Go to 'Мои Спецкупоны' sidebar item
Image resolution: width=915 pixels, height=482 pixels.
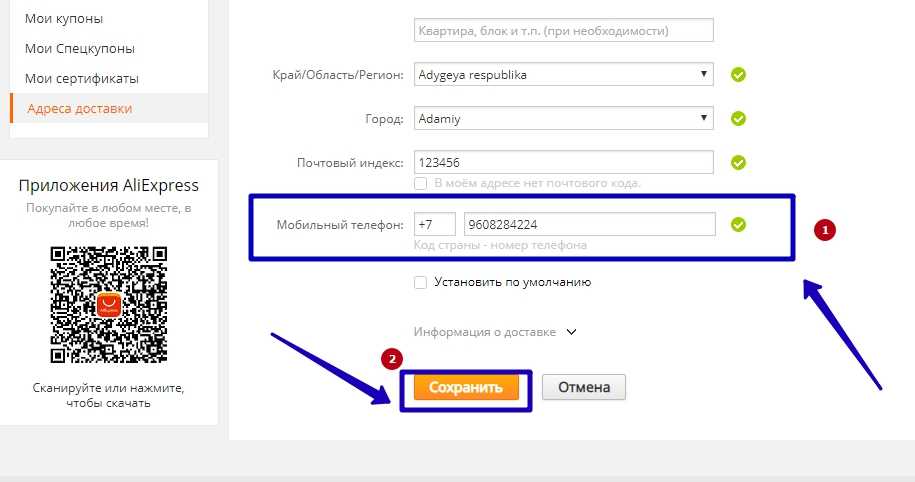pos(80,48)
